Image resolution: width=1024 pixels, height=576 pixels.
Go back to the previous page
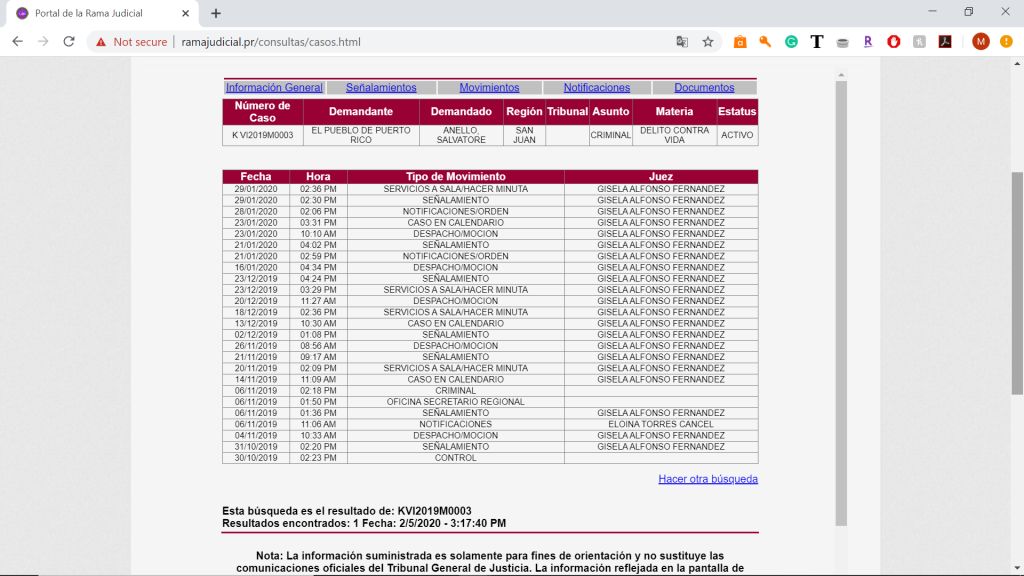[x=17, y=42]
